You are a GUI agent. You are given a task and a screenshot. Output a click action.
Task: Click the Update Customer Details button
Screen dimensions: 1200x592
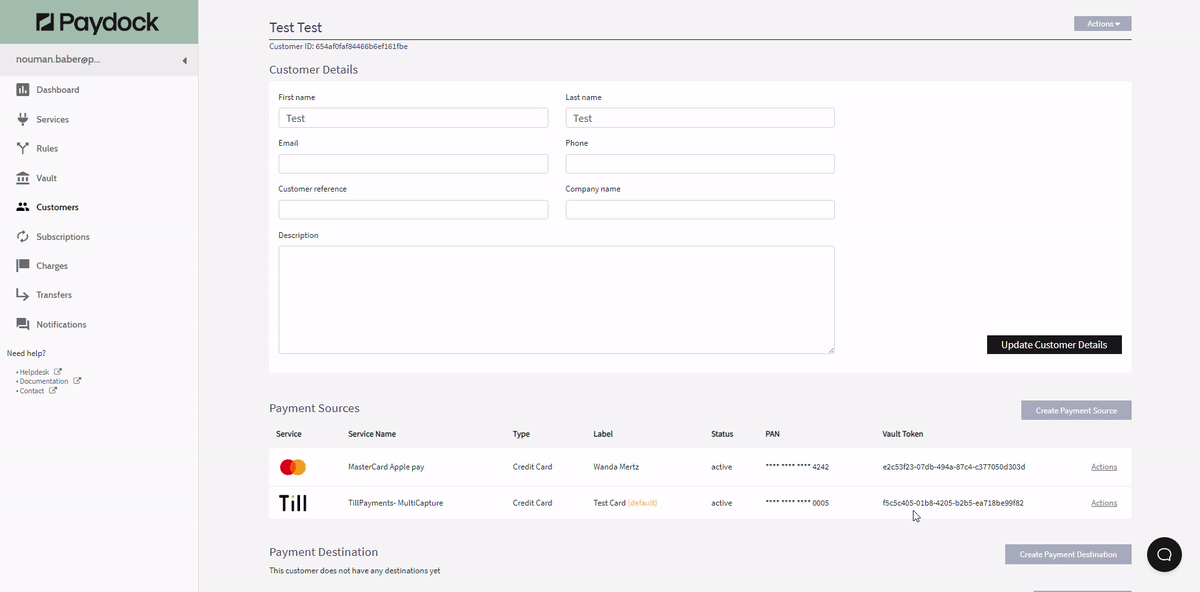point(1054,345)
